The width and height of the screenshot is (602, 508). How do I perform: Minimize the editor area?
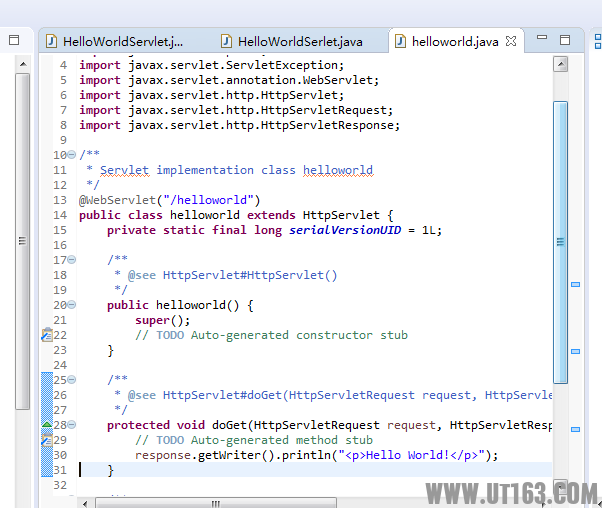click(542, 37)
